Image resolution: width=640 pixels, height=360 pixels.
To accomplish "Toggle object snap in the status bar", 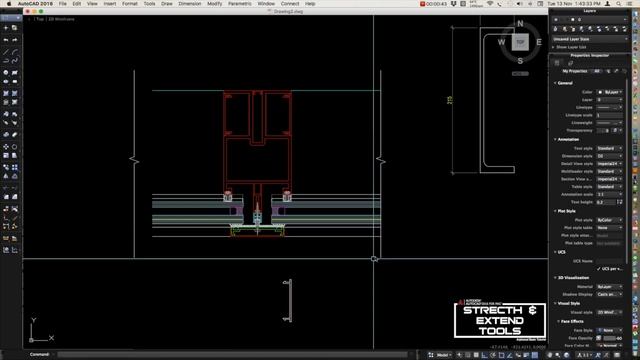I will pos(501,355).
